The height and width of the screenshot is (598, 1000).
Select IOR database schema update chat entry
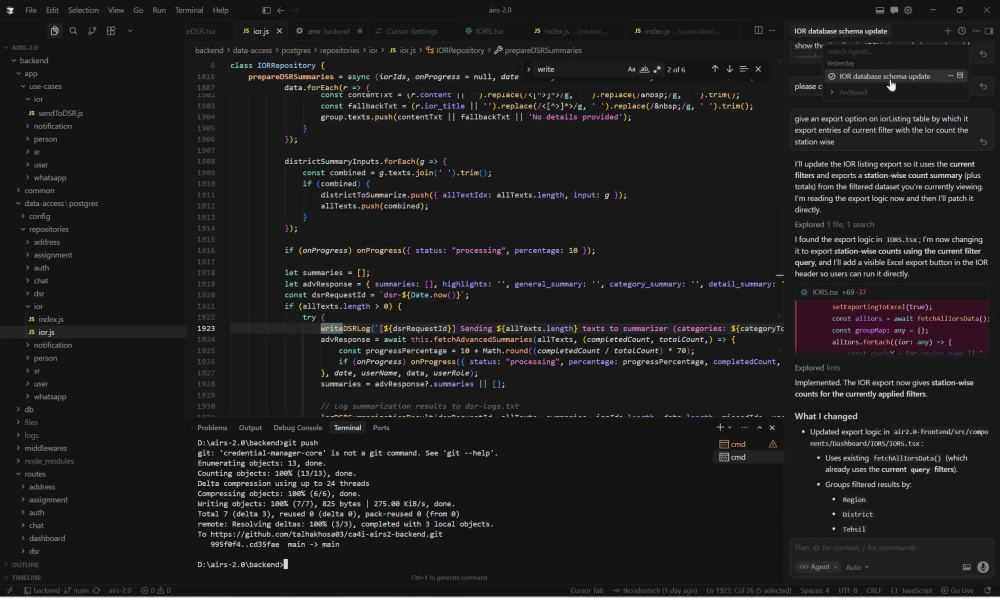click(x=885, y=76)
